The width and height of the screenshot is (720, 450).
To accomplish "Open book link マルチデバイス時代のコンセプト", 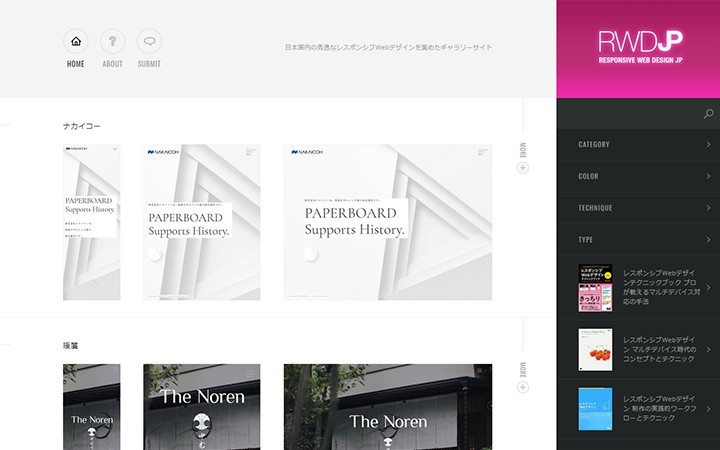I will tap(659, 349).
